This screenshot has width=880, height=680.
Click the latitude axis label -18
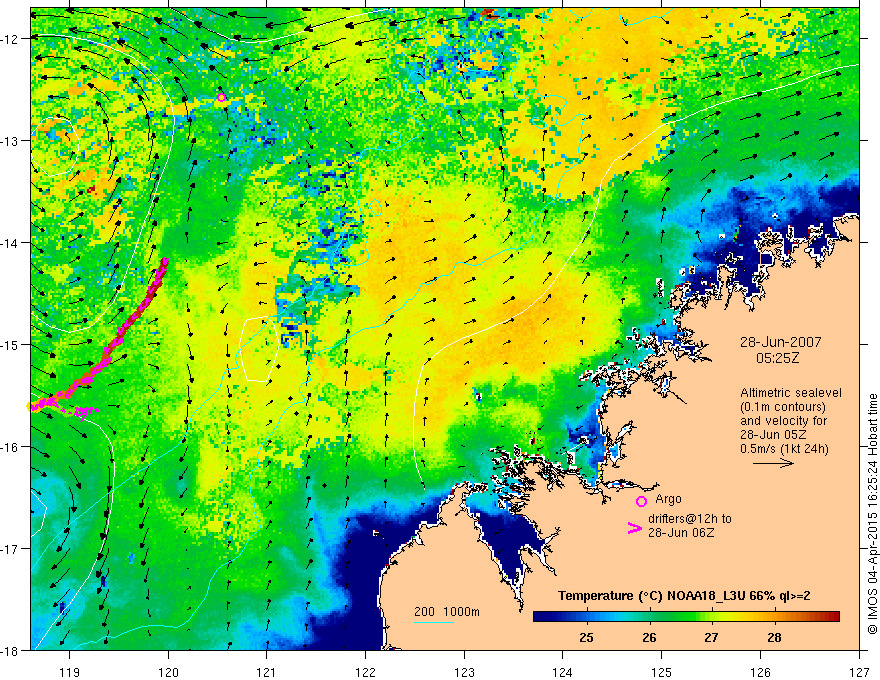(10, 650)
